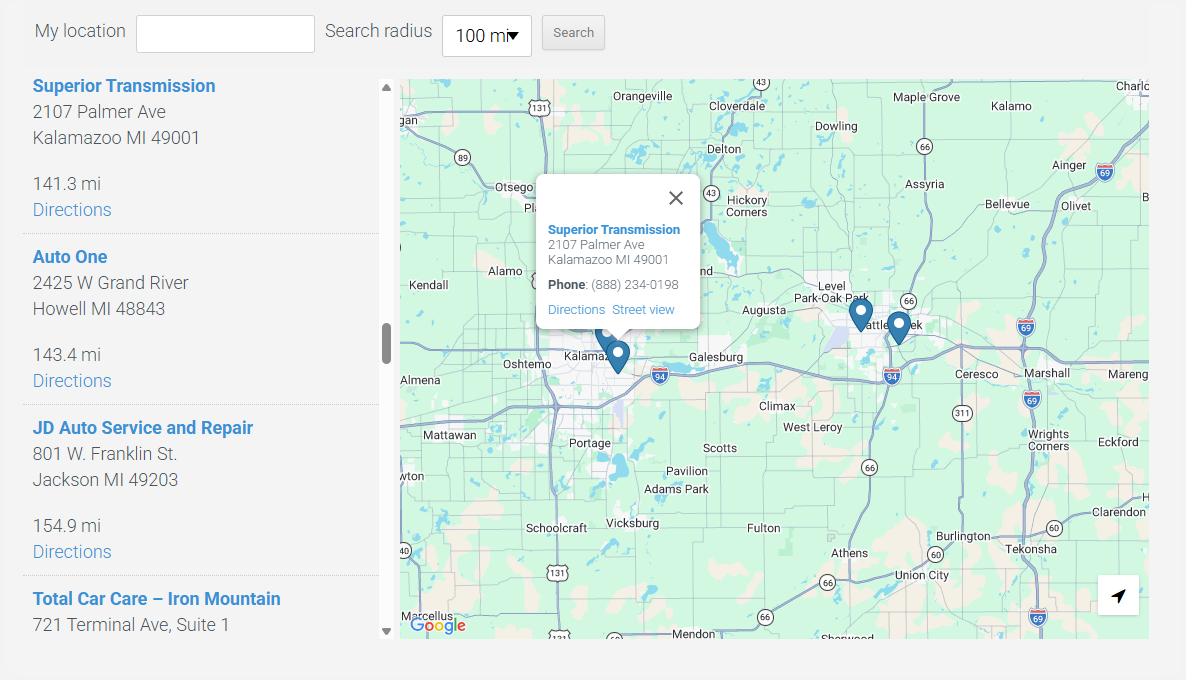Click the results list scrollbar thumb
Image resolution: width=1186 pixels, height=680 pixels.
(386, 344)
